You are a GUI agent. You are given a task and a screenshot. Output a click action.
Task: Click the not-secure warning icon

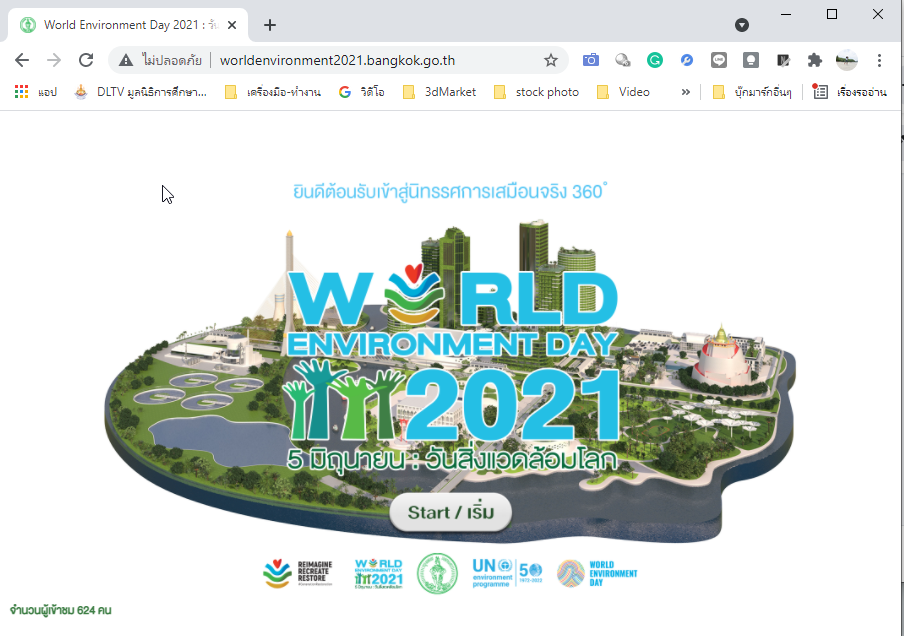coord(126,60)
